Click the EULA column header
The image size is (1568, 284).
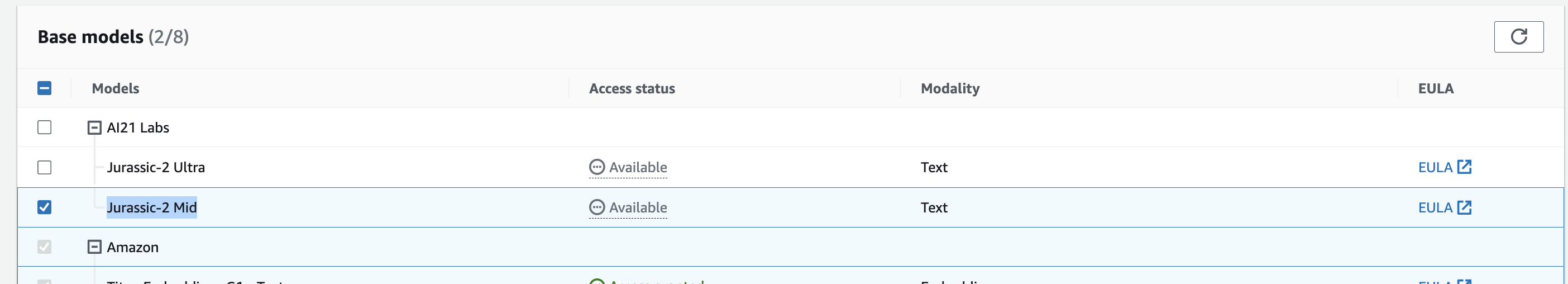[x=1435, y=88]
